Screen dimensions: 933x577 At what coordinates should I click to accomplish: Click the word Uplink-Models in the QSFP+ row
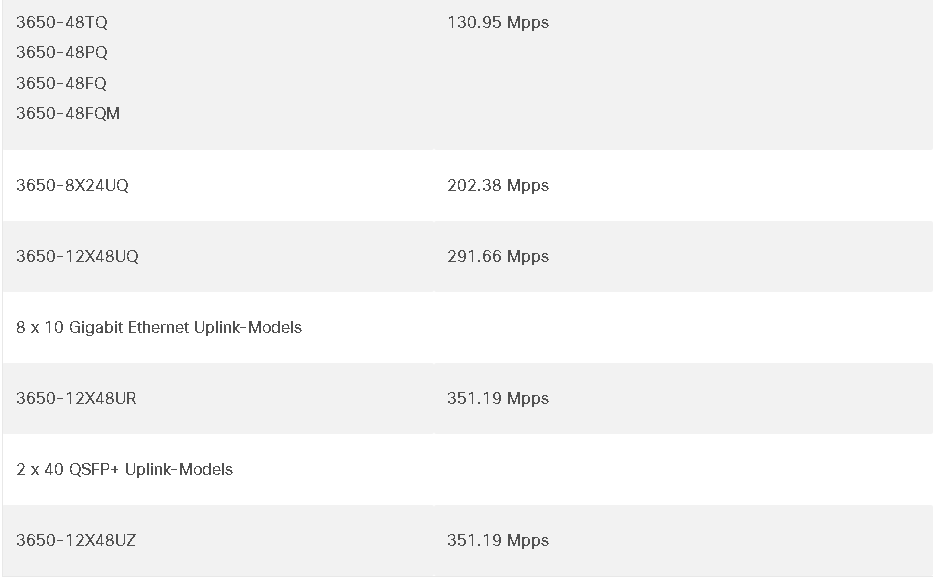pyautogui.click(x=179, y=470)
